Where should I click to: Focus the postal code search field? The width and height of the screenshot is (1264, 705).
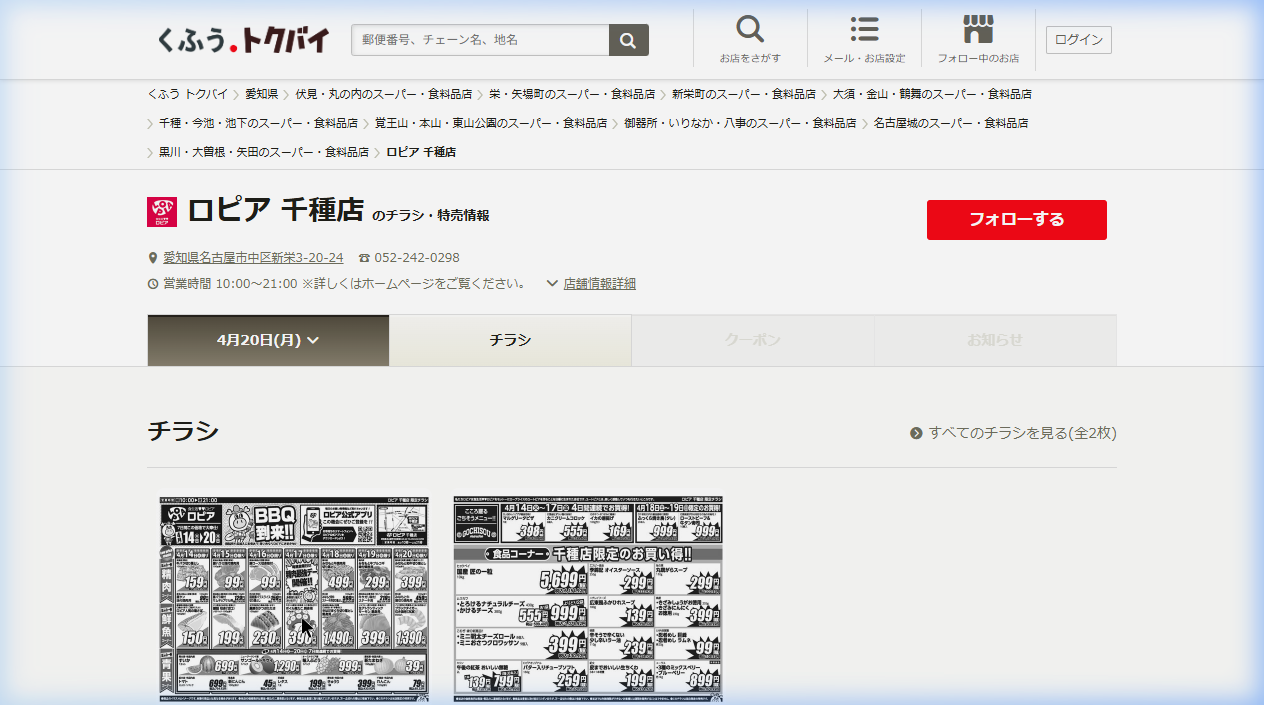pyautogui.click(x=480, y=40)
